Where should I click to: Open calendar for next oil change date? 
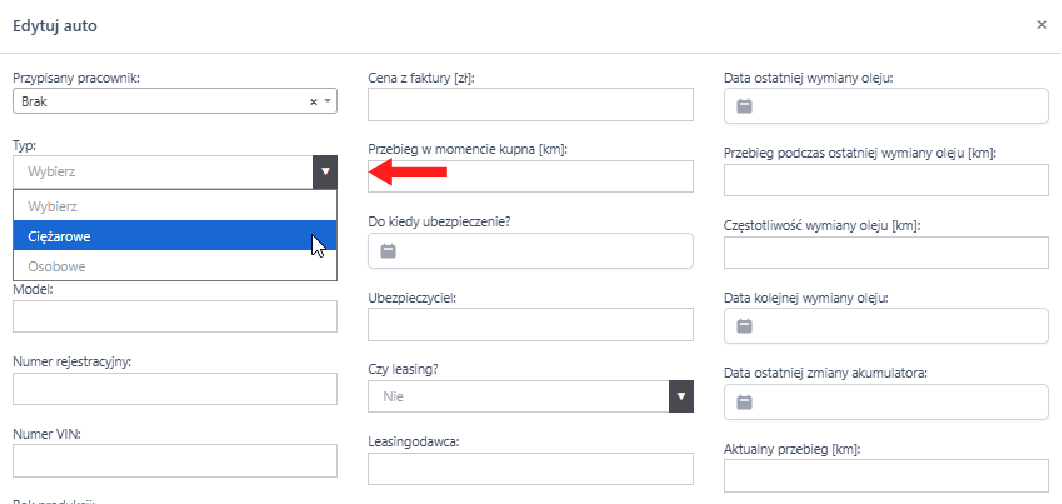[744, 325]
